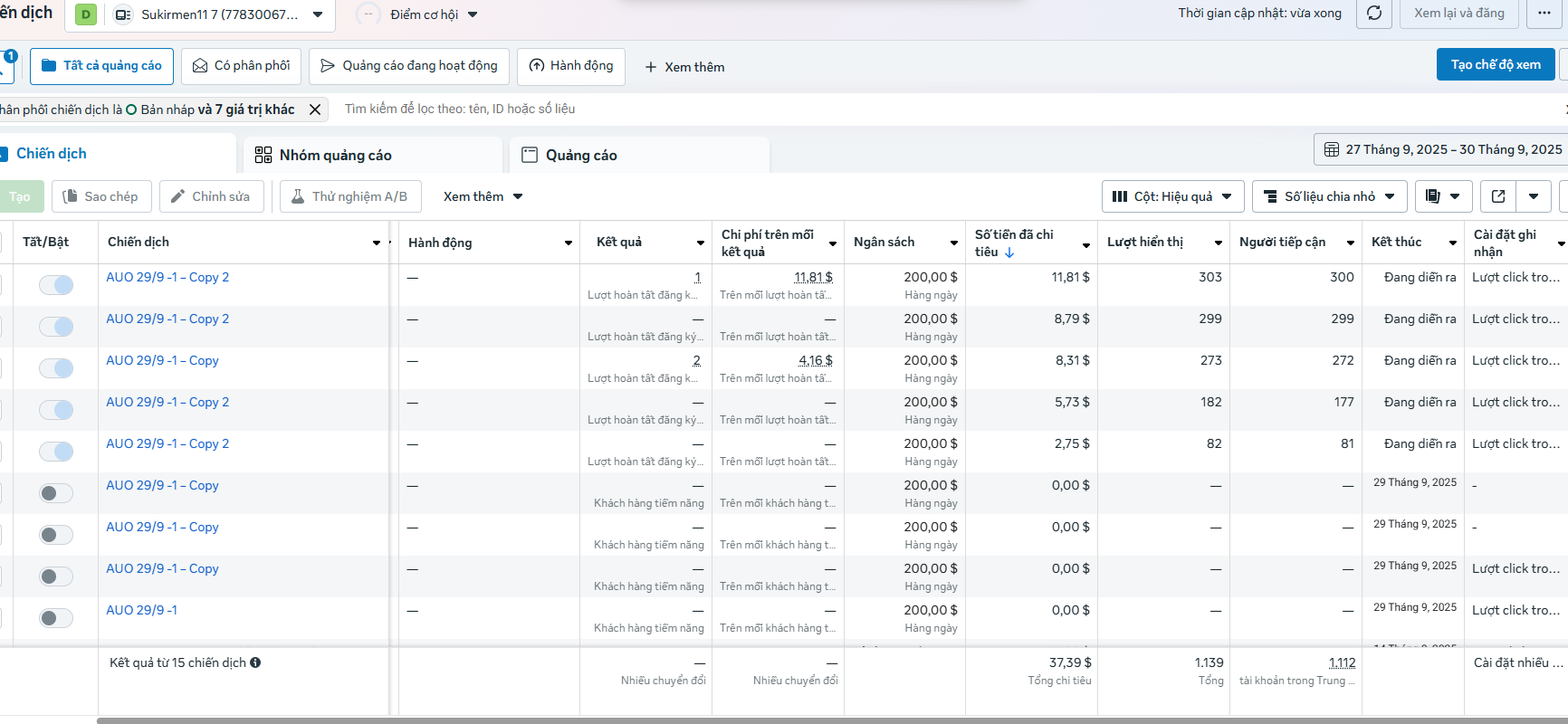Click the Chỉnh sửa edit pencil button
Viewport: 1568px width, 724px height.
[x=211, y=196]
